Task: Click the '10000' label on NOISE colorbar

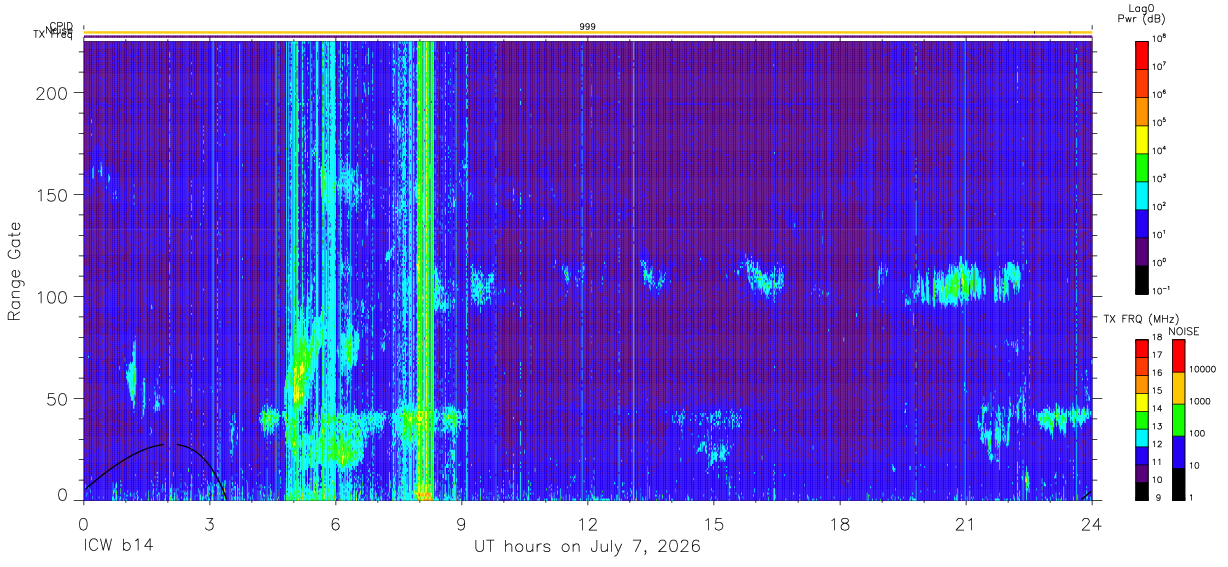Action: click(x=1205, y=370)
